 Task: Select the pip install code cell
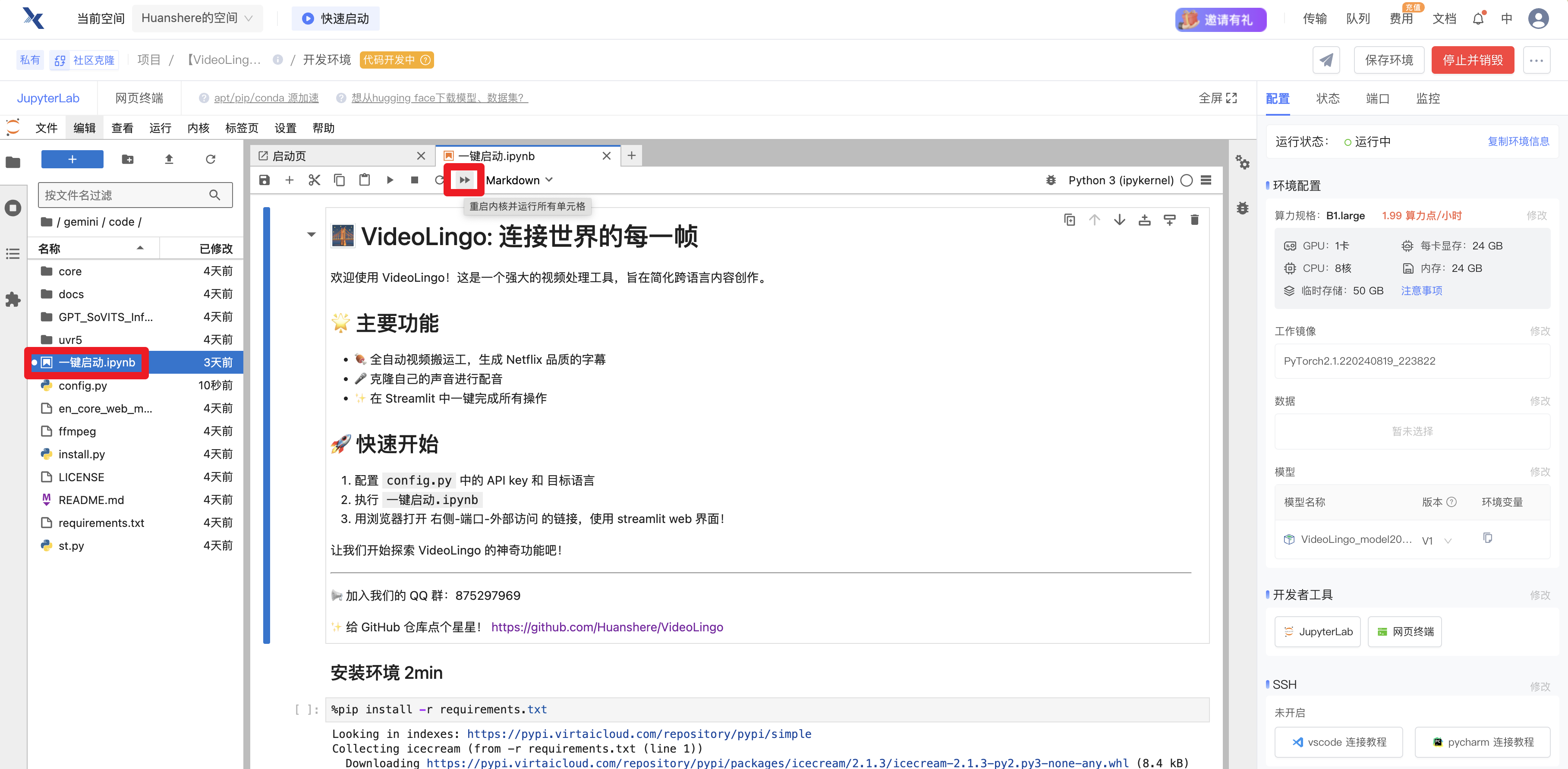click(767, 709)
